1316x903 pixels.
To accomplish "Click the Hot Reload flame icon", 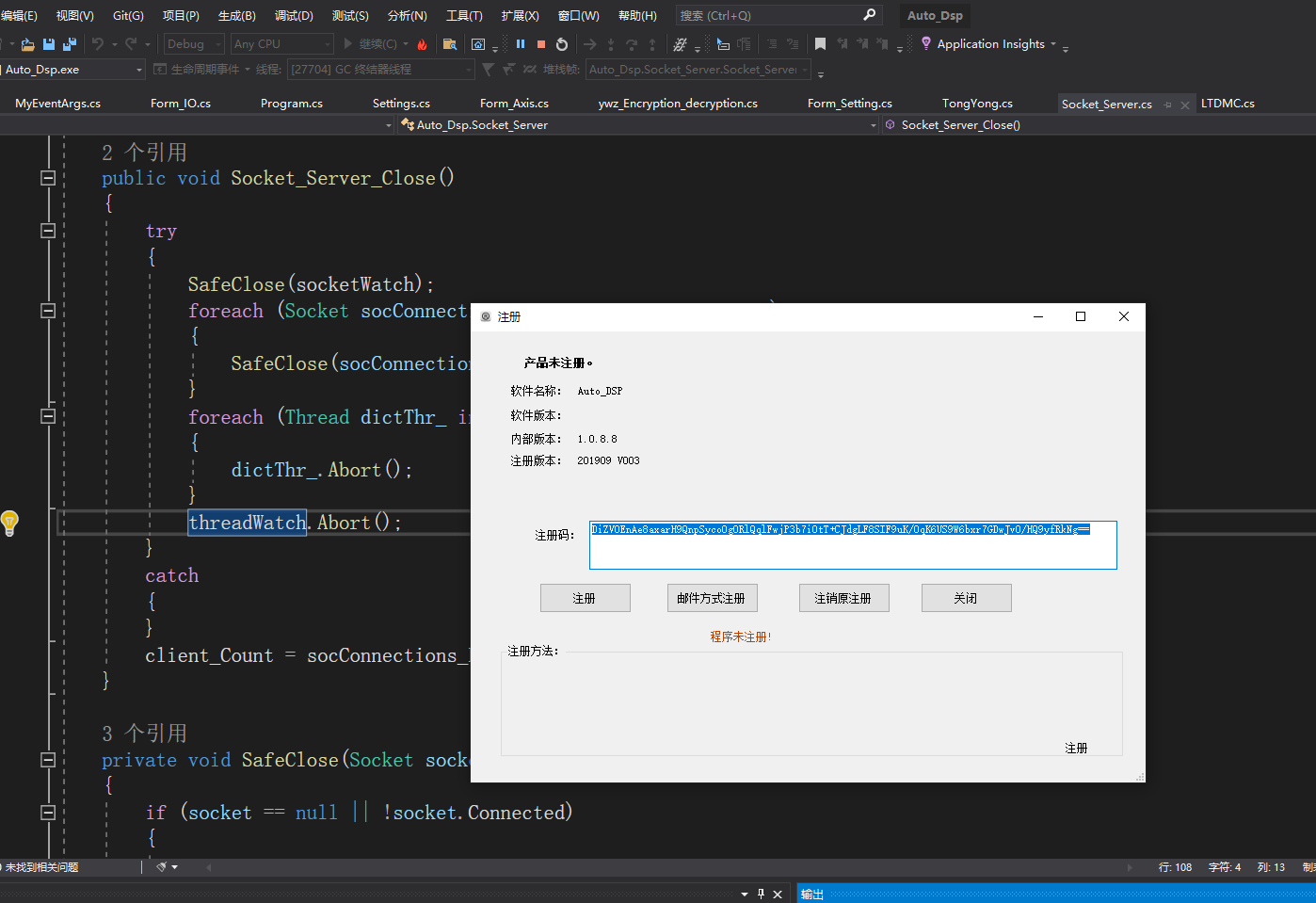I will click(x=422, y=44).
